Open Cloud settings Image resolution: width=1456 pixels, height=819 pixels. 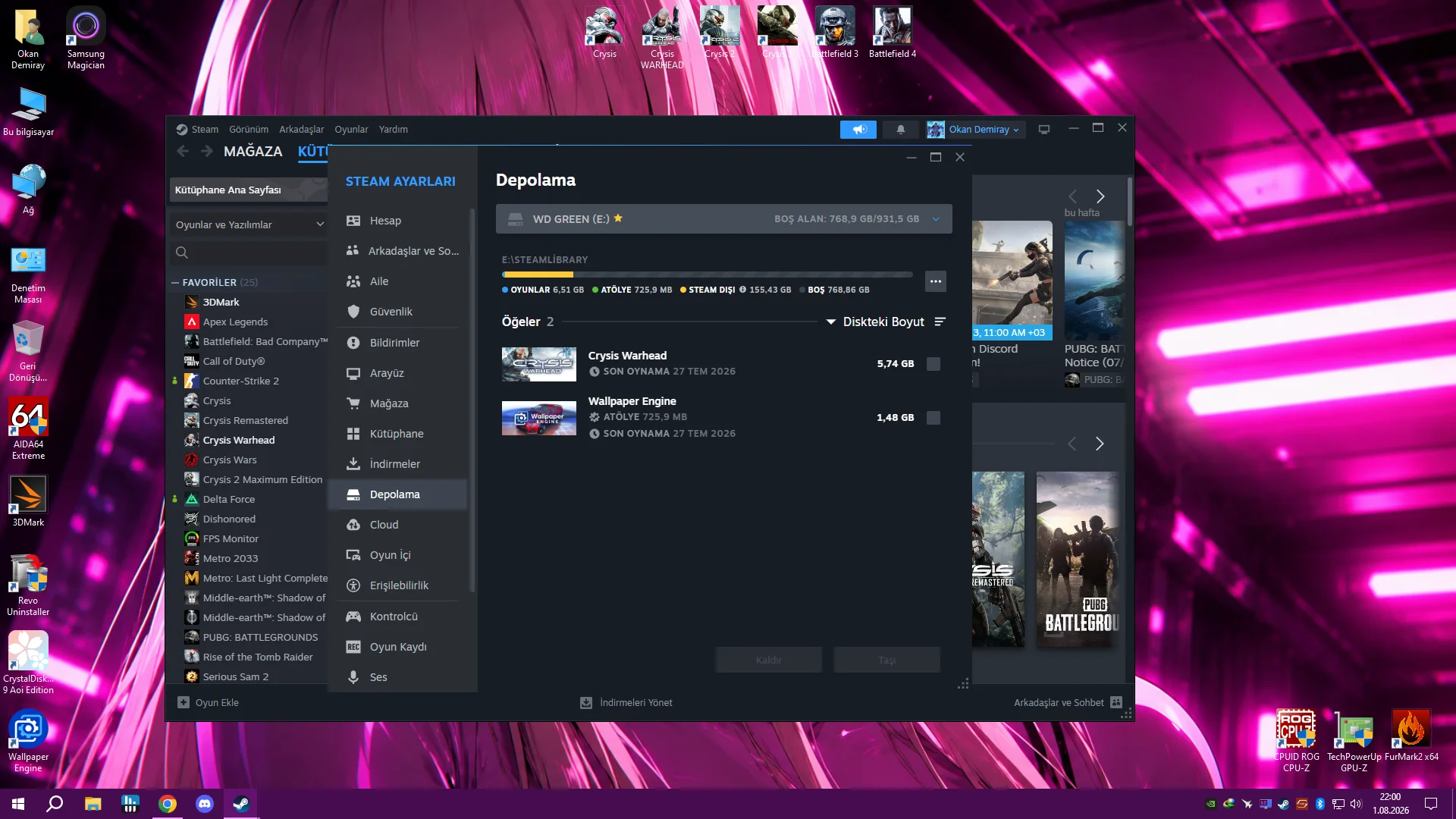click(398, 525)
